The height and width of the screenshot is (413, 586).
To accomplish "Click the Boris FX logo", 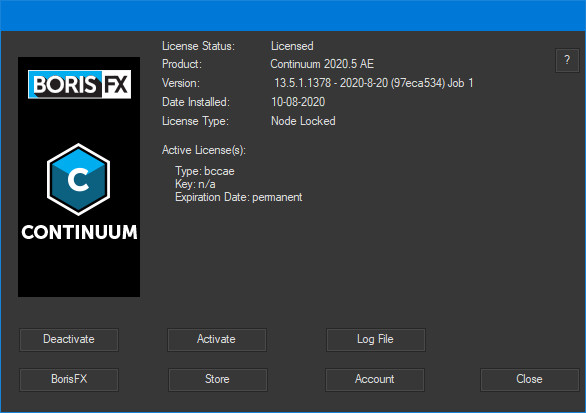I will [x=79, y=84].
